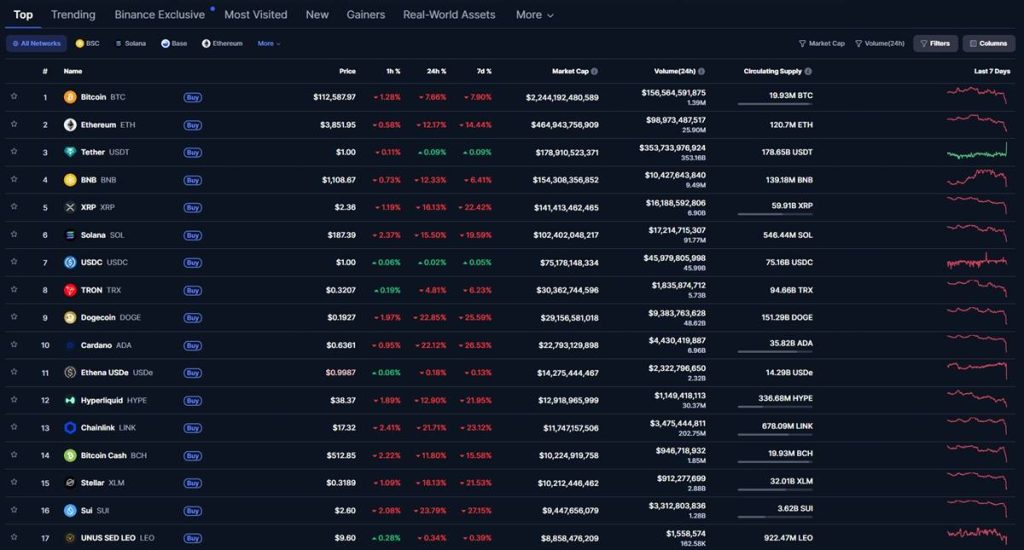Click the Buy button for Sui
This screenshot has width=1024, height=550.
tap(193, 511)
